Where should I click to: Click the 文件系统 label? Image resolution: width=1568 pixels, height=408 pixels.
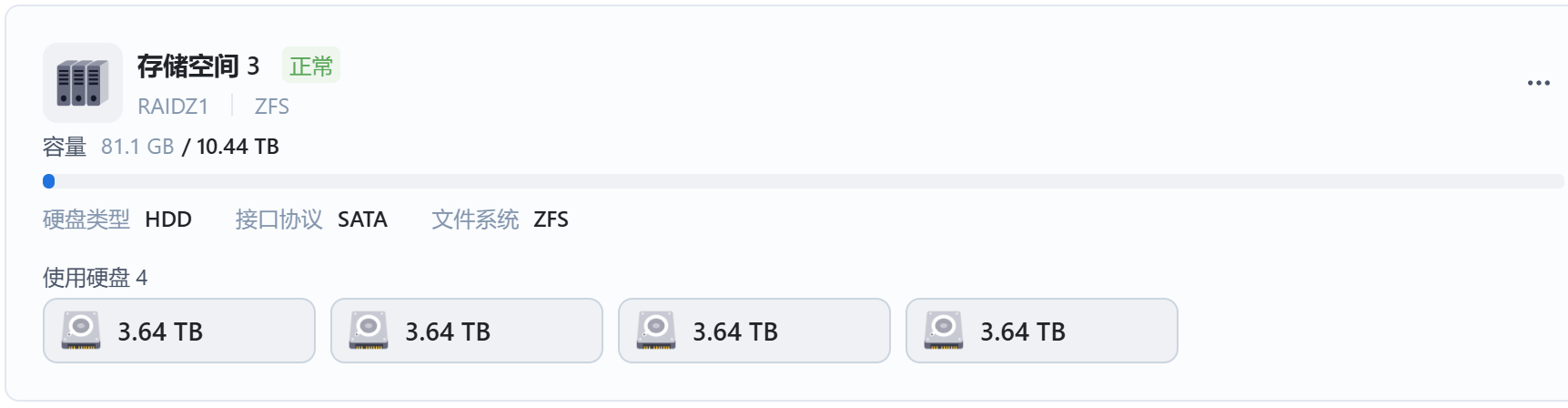tap(475, 219)
